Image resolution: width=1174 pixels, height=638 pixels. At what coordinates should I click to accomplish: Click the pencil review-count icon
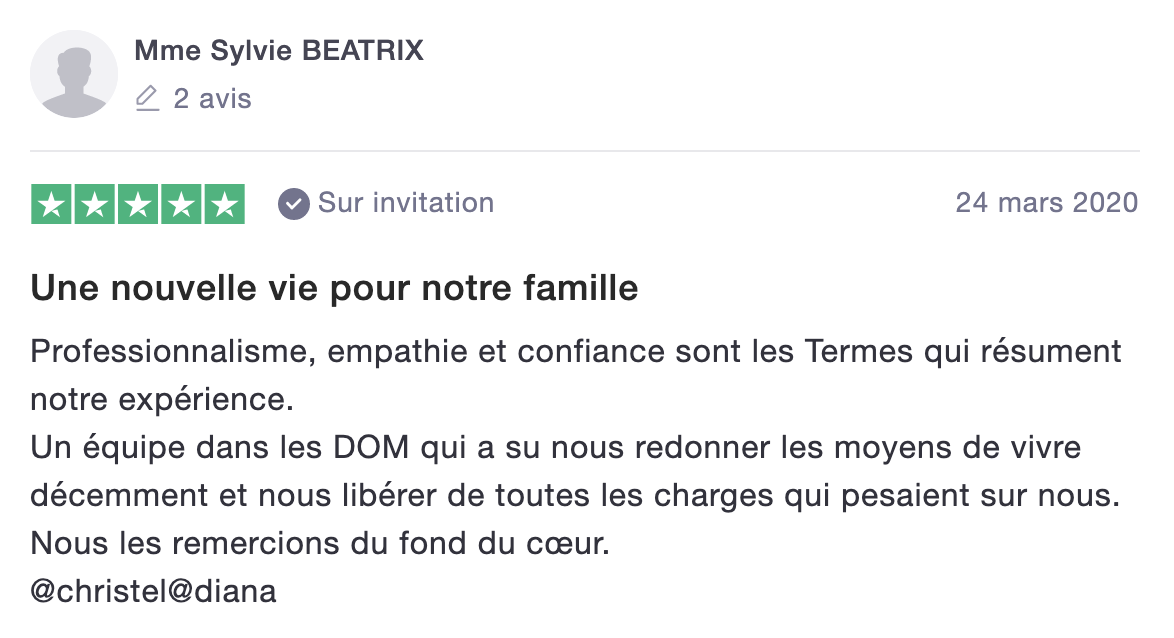point(147,98)
